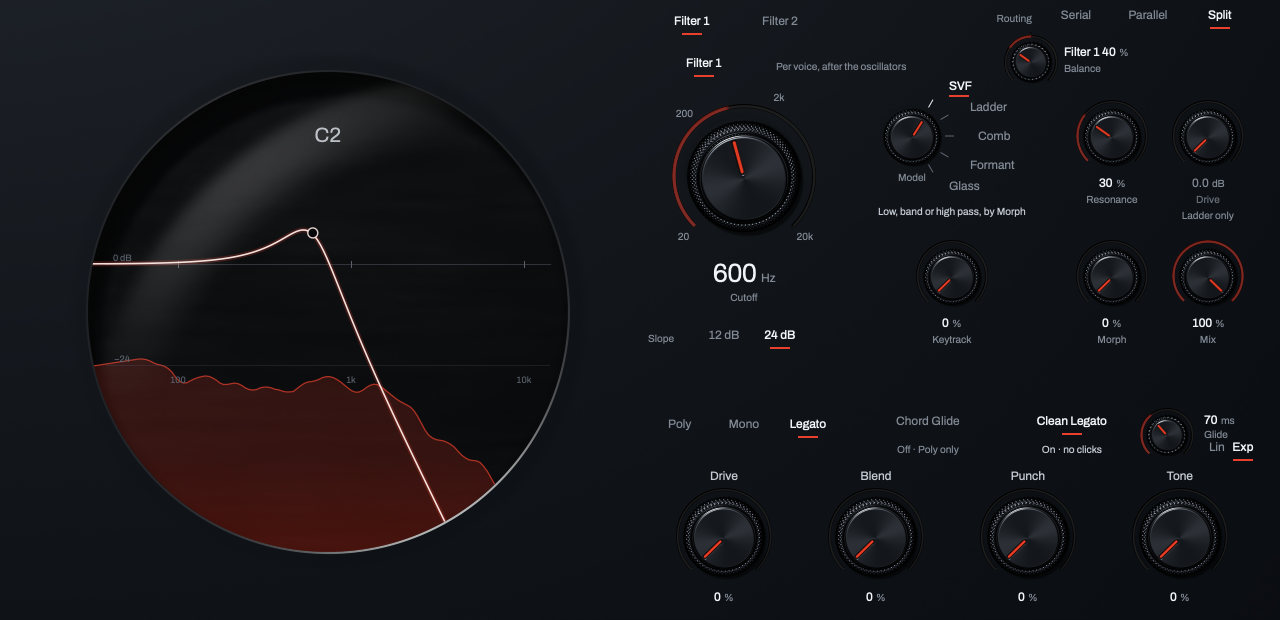Choose the Comb filter model
The image size is (1280, 620).
(994, 136)
